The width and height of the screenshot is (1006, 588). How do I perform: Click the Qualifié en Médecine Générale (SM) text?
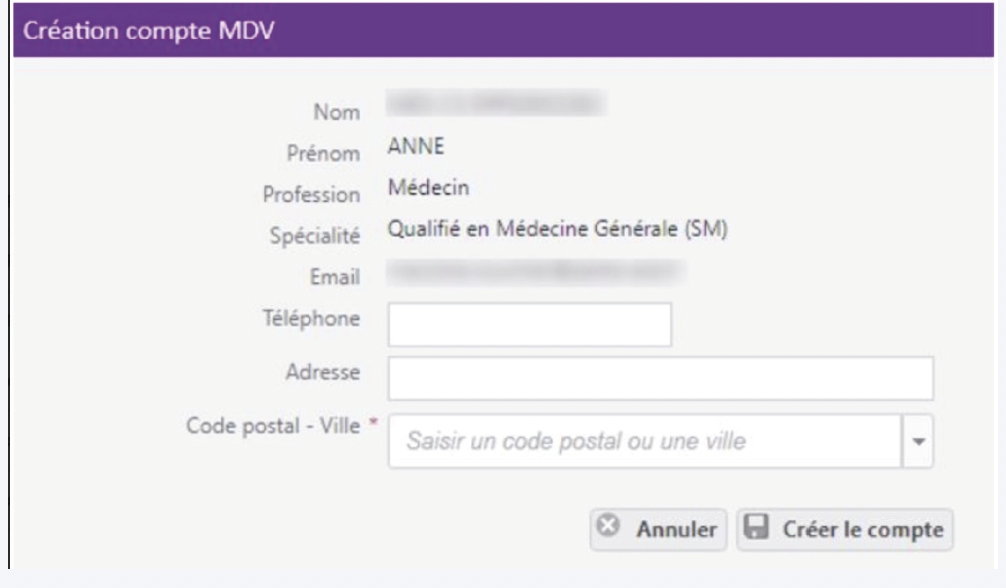[x=558, y=229]
